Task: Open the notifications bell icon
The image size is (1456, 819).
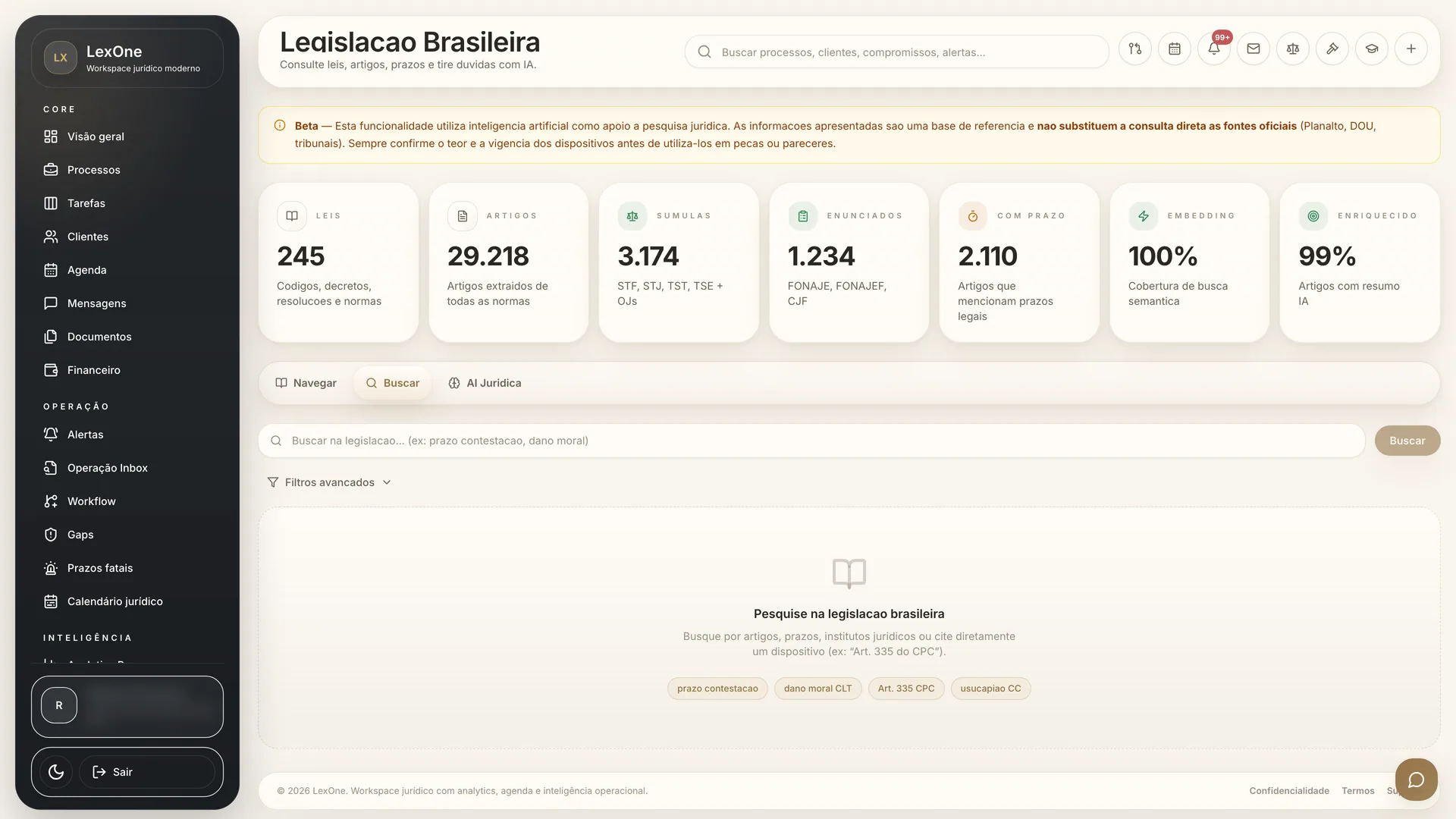Action: 1214,49
